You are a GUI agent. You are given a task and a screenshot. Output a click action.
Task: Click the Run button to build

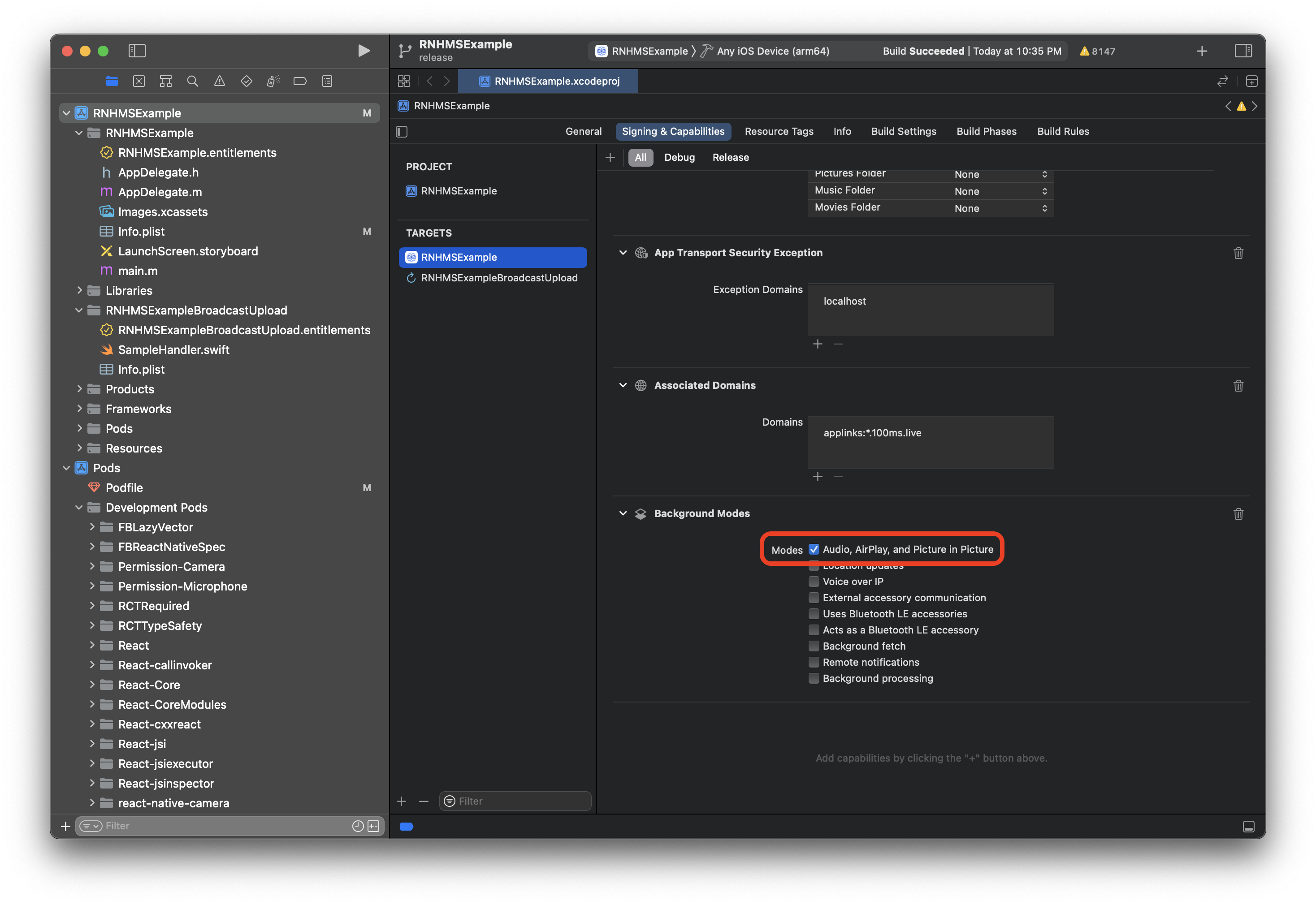364,51
